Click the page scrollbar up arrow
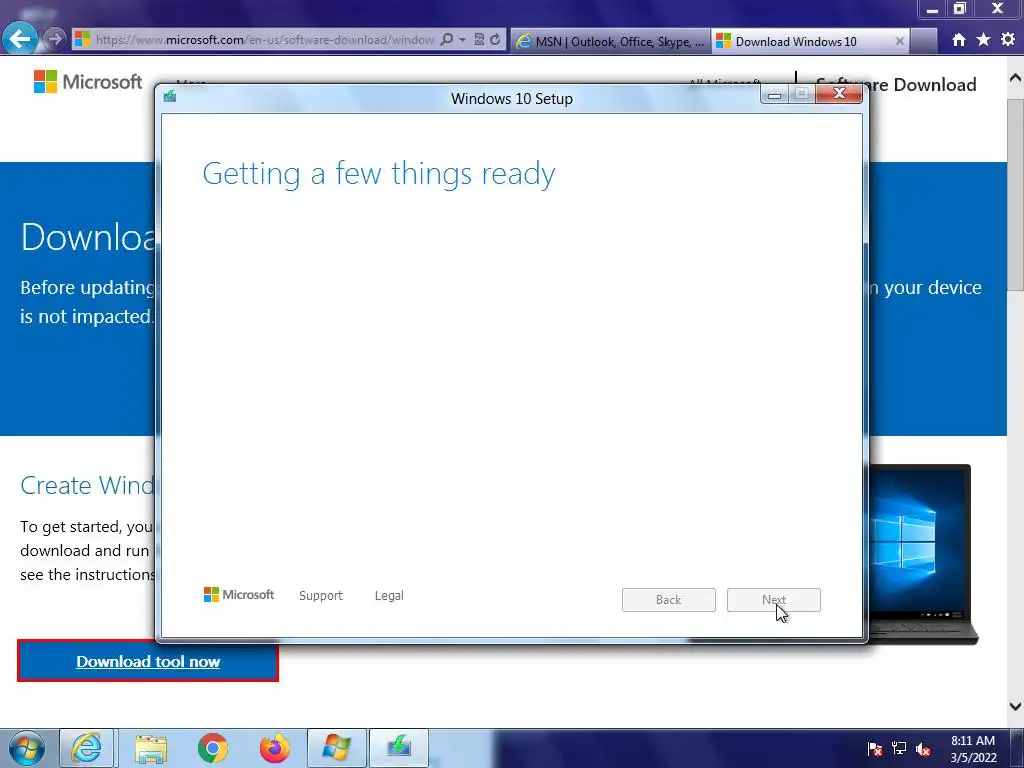Image resolution: width=1024 pixels, height=768 pixels. tap(1016, 78)
